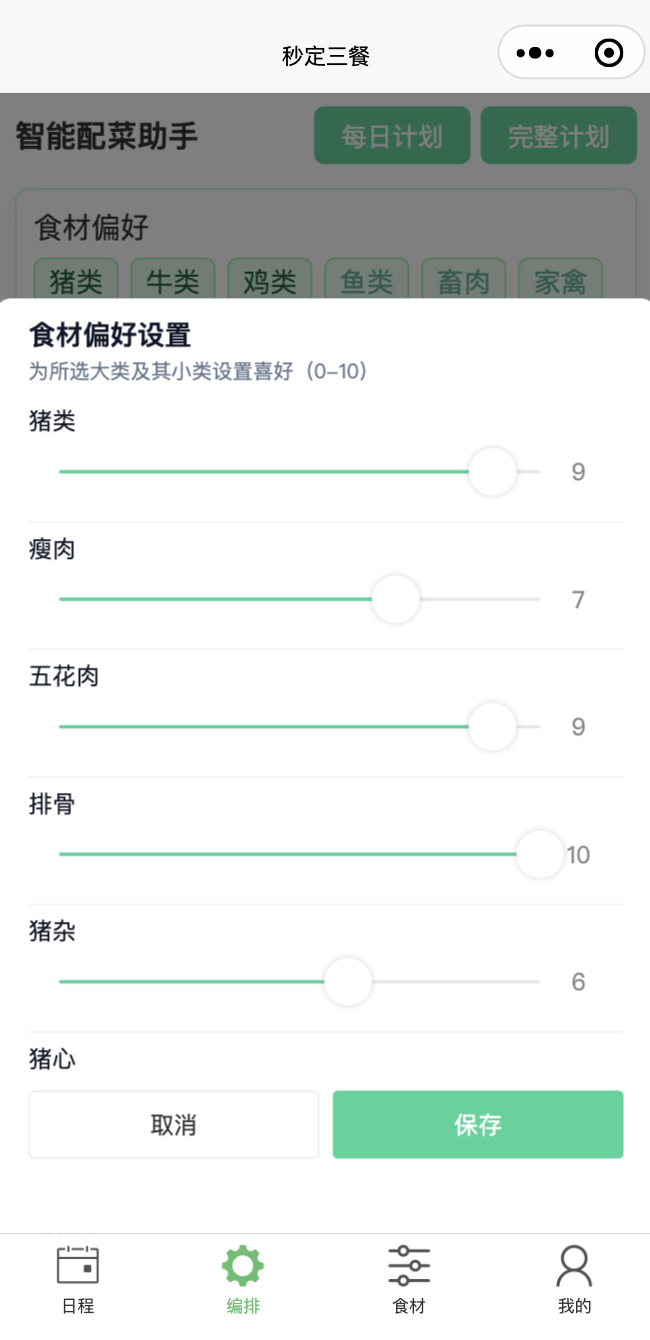Image resolution: width=650 pixels, height=1340 pixels.
Task: Select the 牛类 category tag
Action: click(x=172, y=281)
